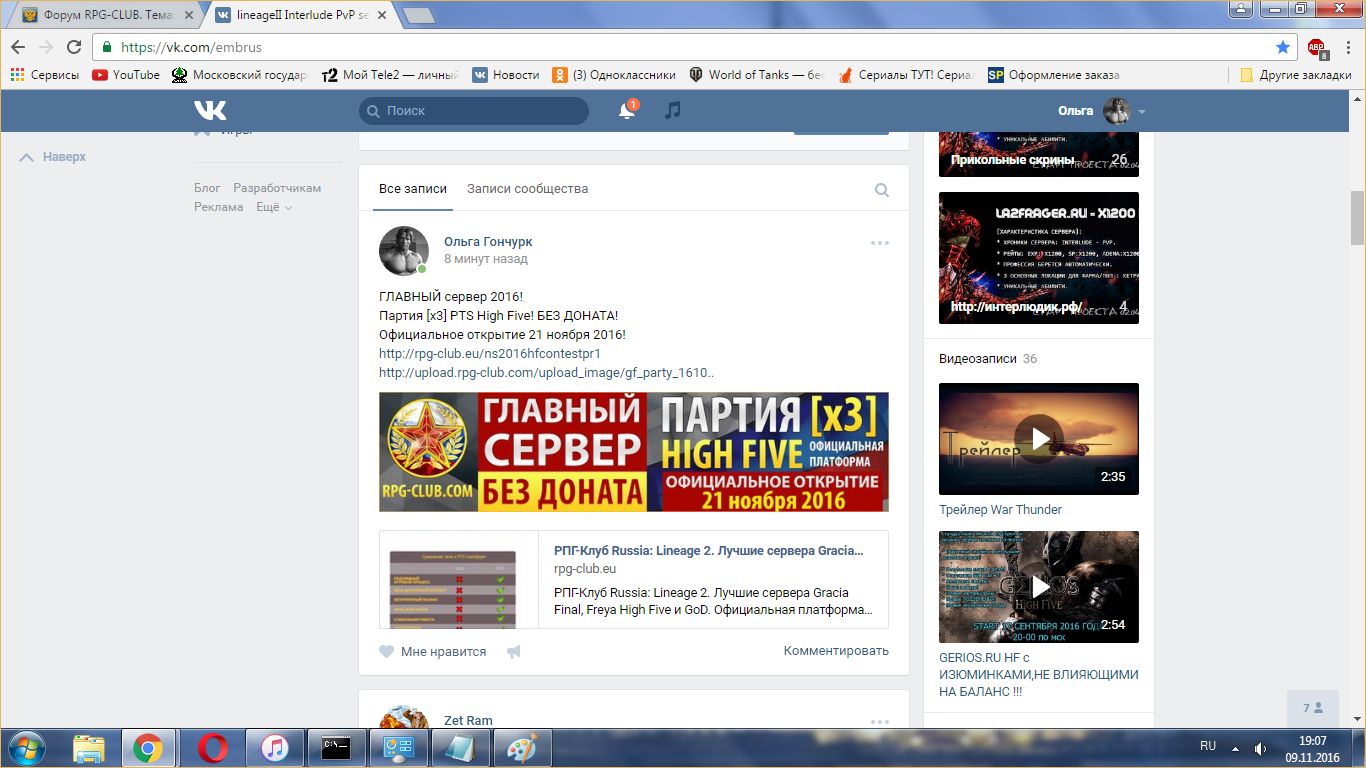Viewport: 1366px width, 768px height.
Task: Click the page vertical scrollbar thumb
Action: pyautogui.click(x=1357, y=217)
